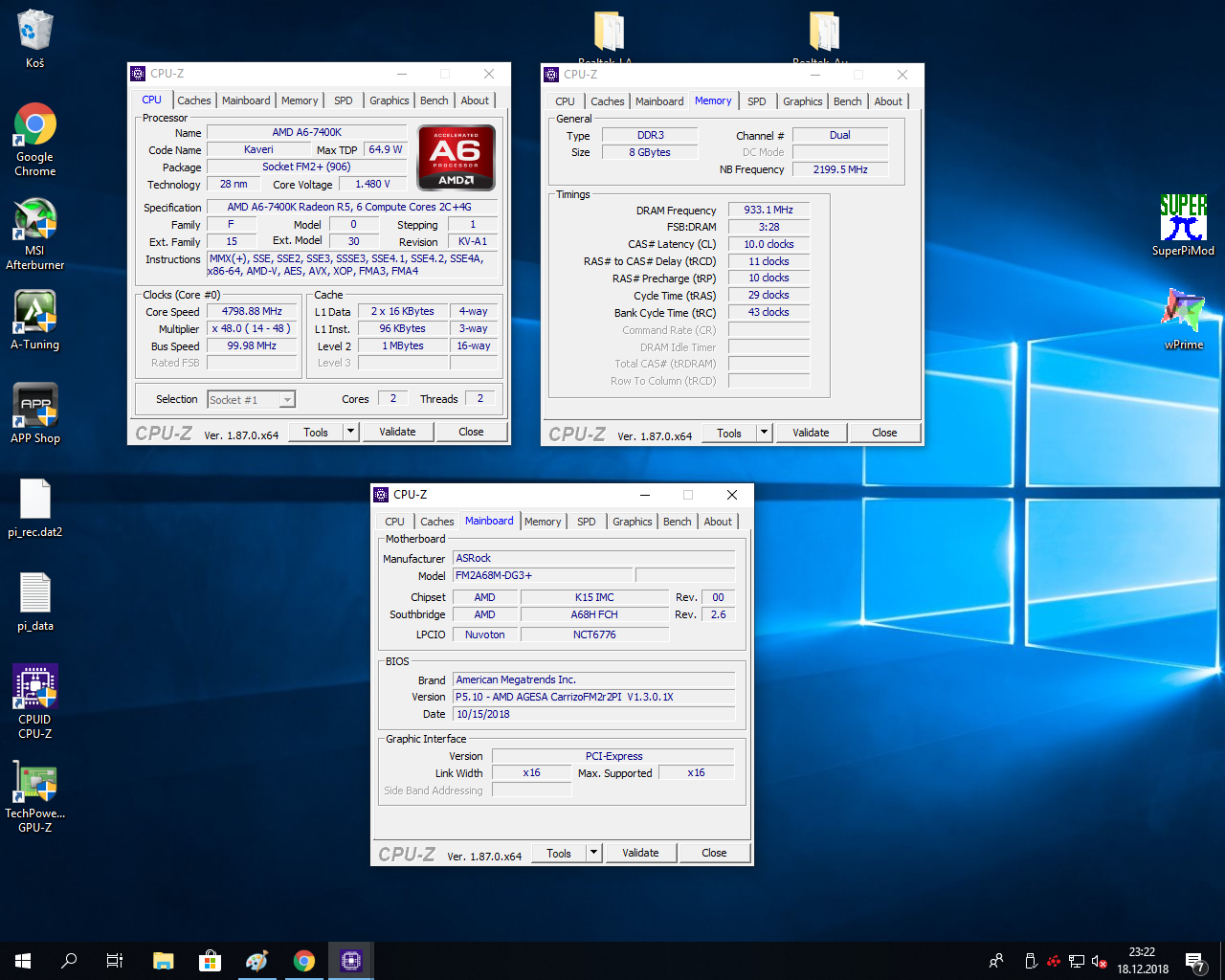Click Validate in the CPU window

click(397, 432)
